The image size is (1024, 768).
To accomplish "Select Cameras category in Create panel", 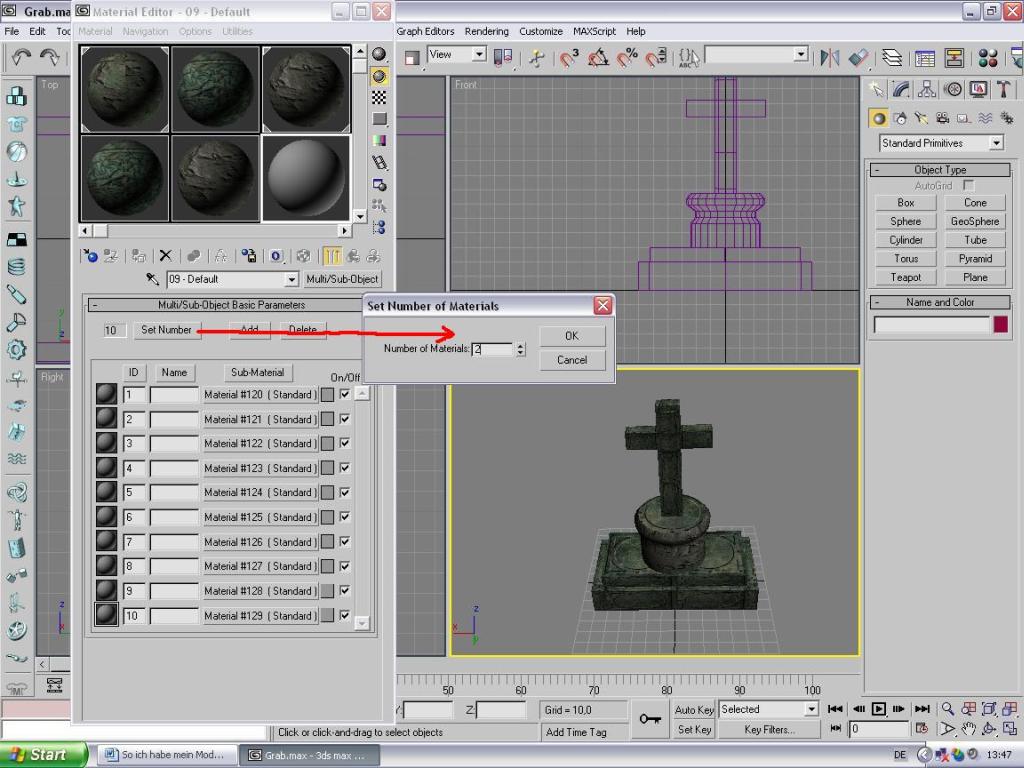I will 942,118.
